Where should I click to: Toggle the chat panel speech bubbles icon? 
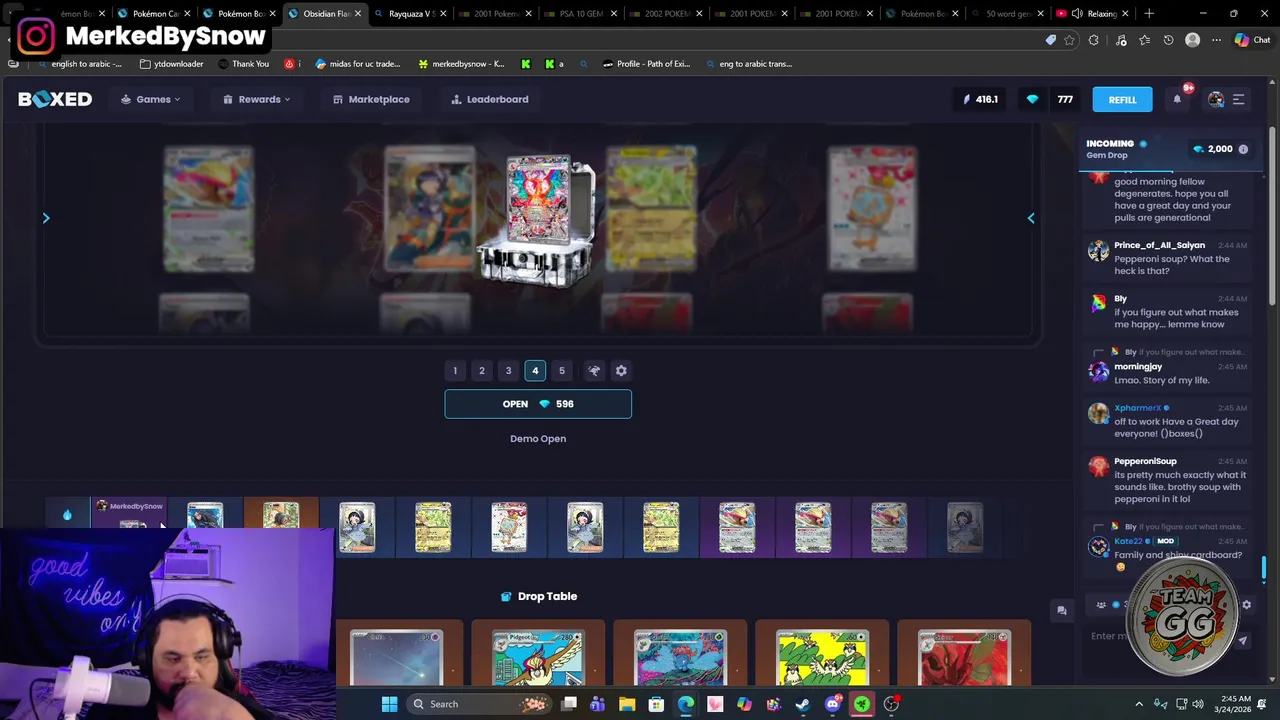tap(1062, 610)
